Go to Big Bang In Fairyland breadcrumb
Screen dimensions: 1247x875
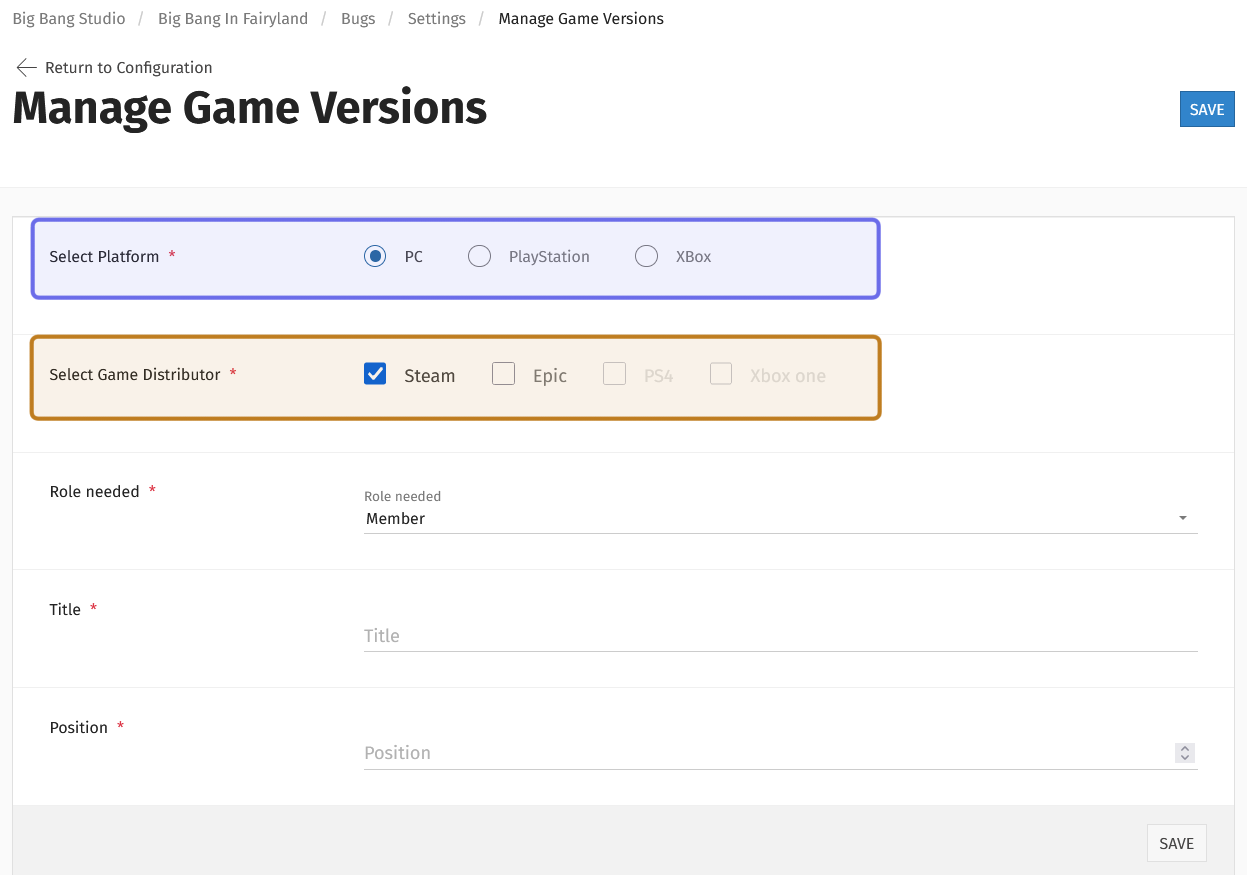[x=233, y=18]
